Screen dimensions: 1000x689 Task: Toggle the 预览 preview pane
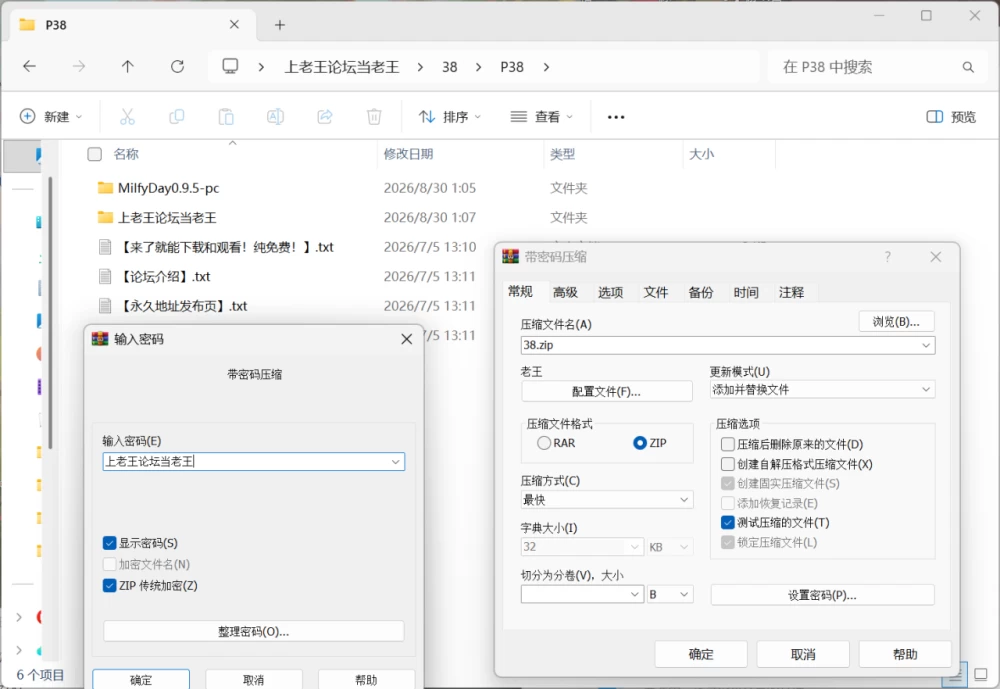(x=951, y=117)
